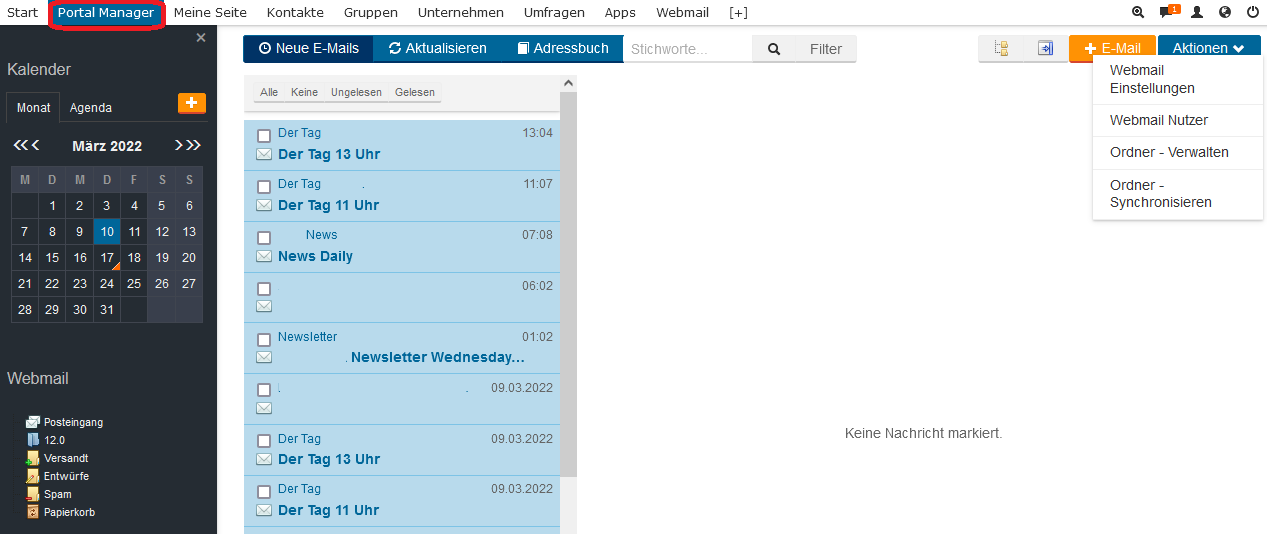Click the email list scrollbar up arrow
The height and width of the screenshot is (534, 1267).
[569, 84]
